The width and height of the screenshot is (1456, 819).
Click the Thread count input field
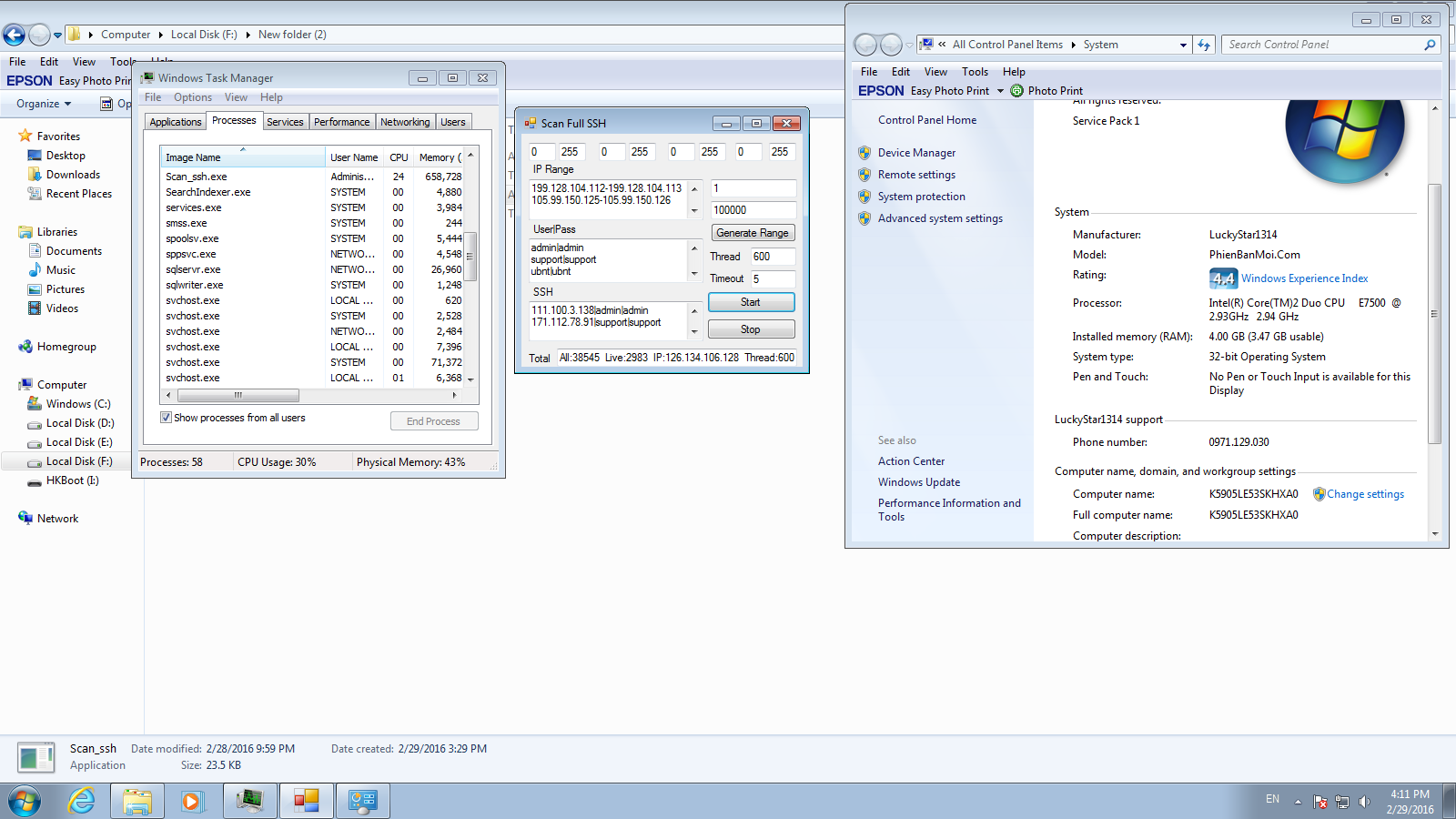tap(772, 257)
